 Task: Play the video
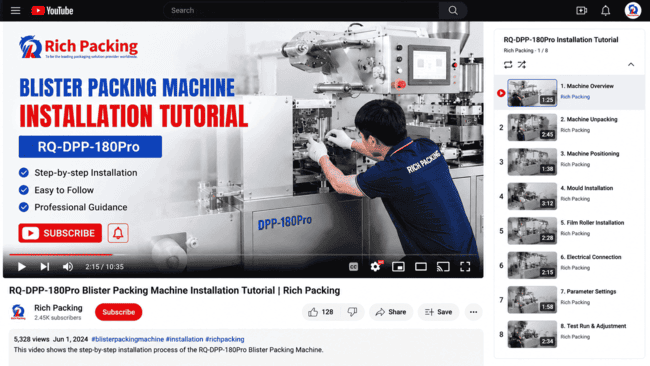tap(22, 267)
